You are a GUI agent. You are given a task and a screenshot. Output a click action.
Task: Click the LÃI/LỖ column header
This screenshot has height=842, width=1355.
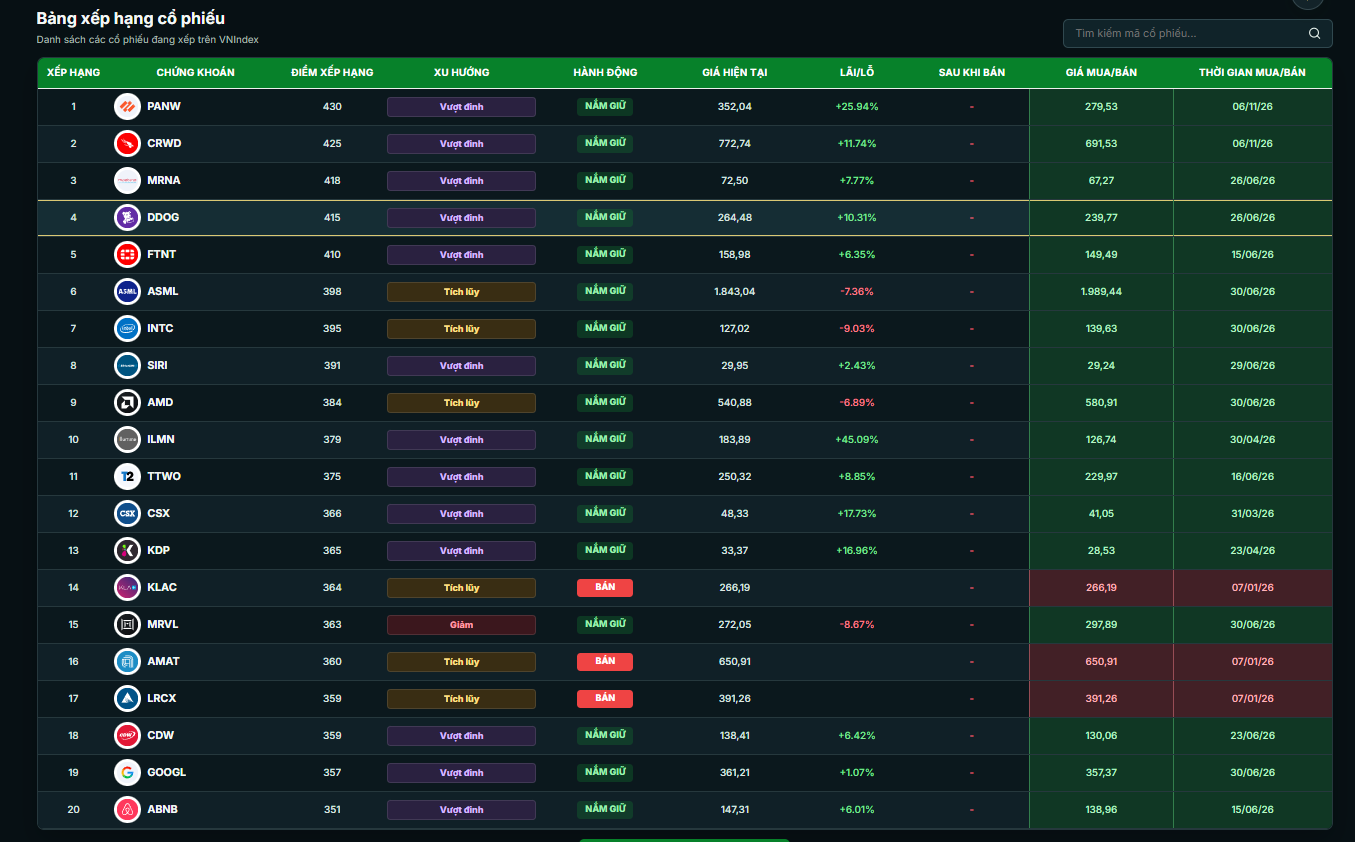coord(857,72)
